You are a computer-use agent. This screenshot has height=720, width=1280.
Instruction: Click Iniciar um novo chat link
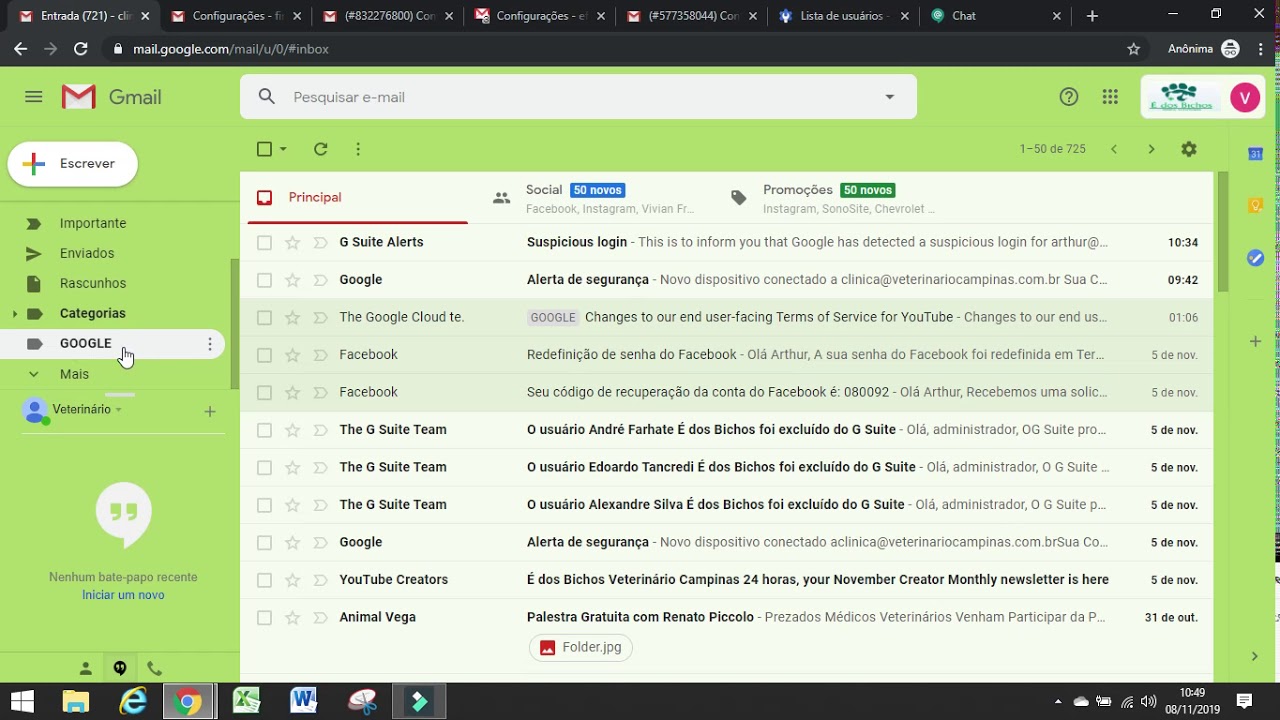point(123,595)
